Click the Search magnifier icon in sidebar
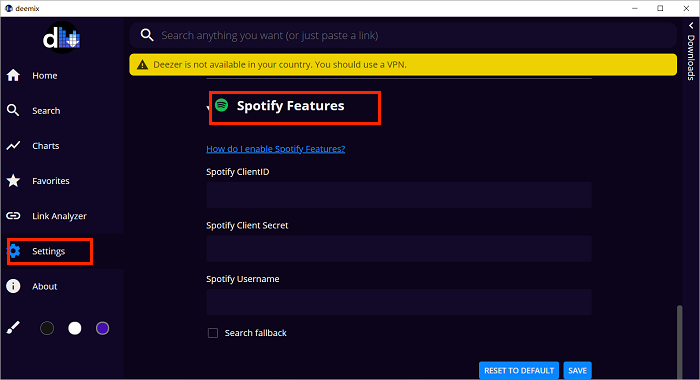 point(13,110)
